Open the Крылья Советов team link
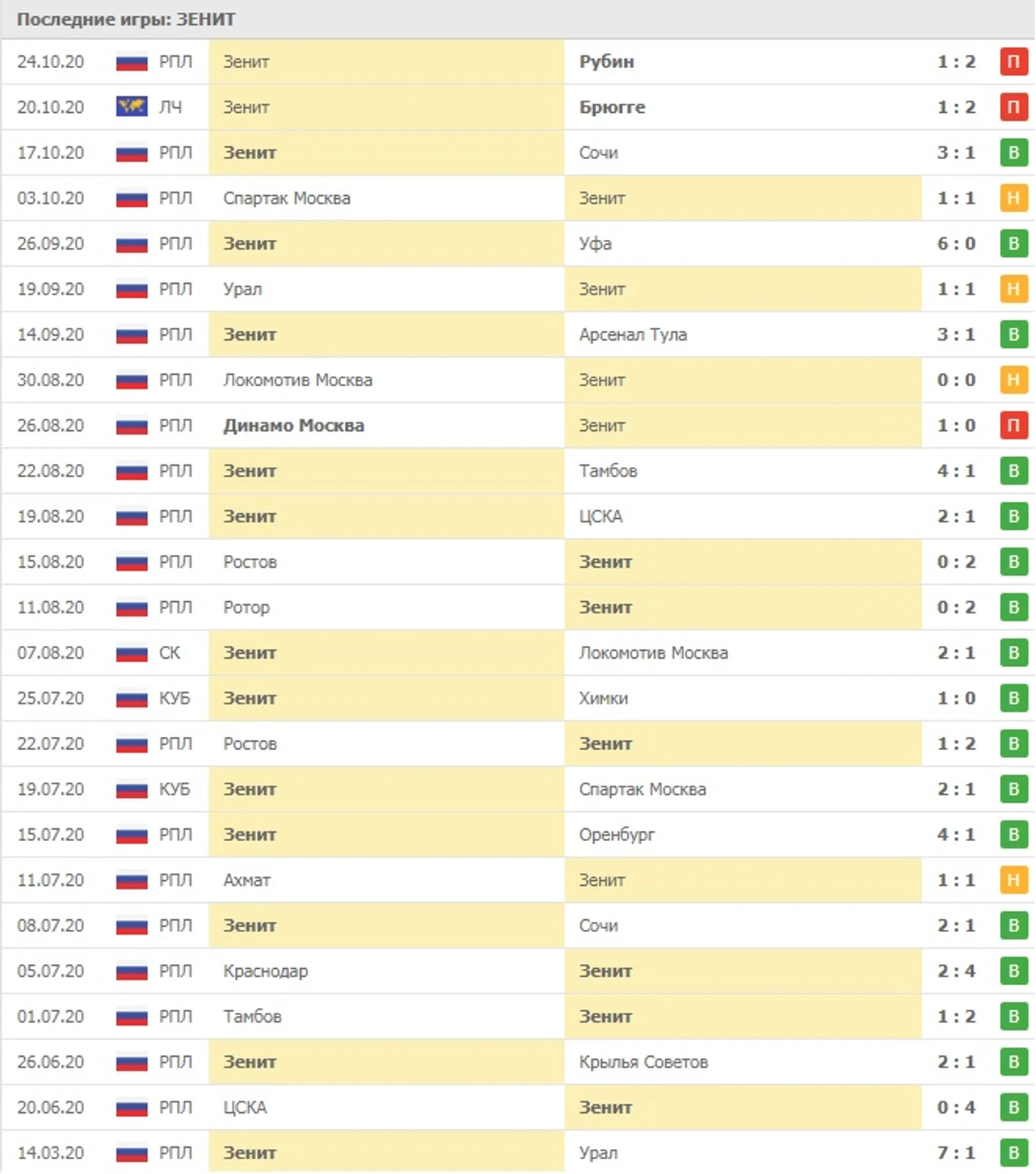This screenshot has height=1174, width=1036. click(x=643, y=1061)
